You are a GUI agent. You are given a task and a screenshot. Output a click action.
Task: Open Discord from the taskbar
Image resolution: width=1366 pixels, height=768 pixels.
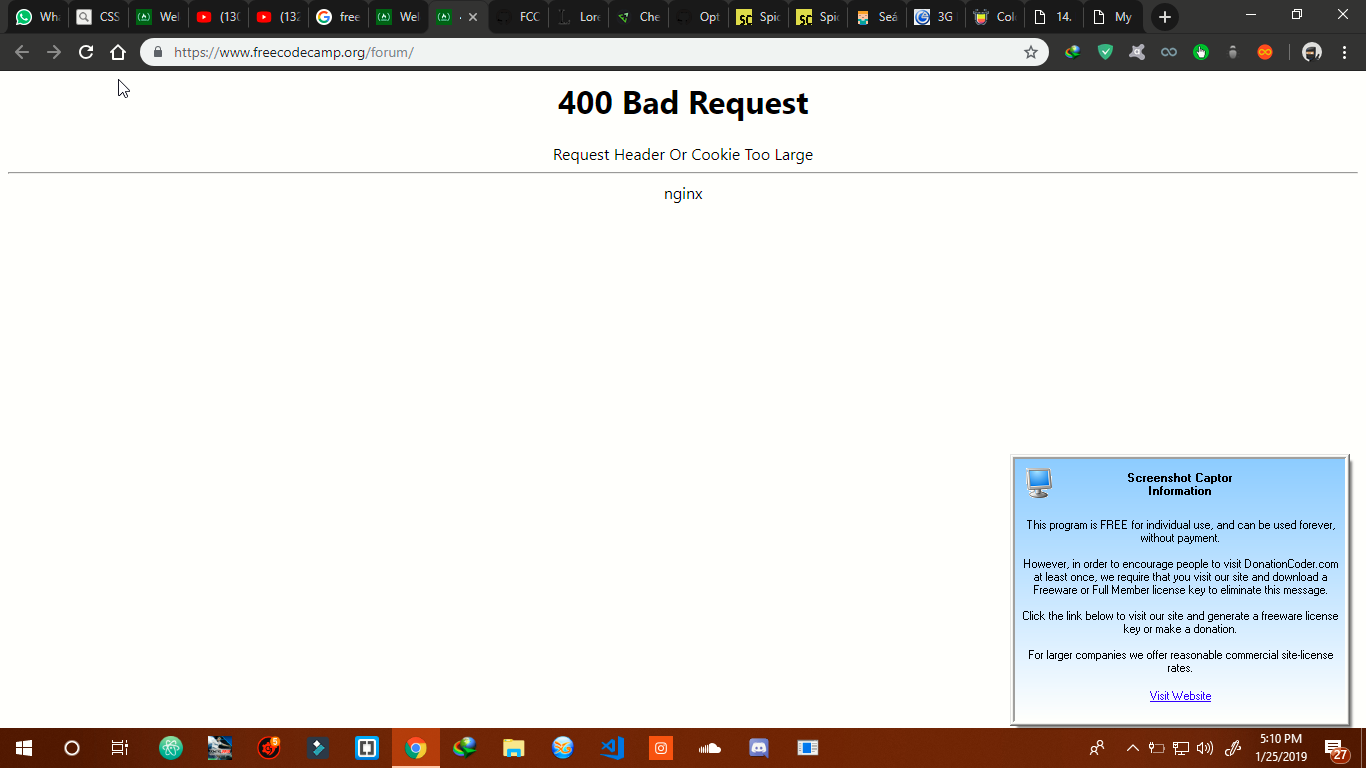[x=758, y=748]
